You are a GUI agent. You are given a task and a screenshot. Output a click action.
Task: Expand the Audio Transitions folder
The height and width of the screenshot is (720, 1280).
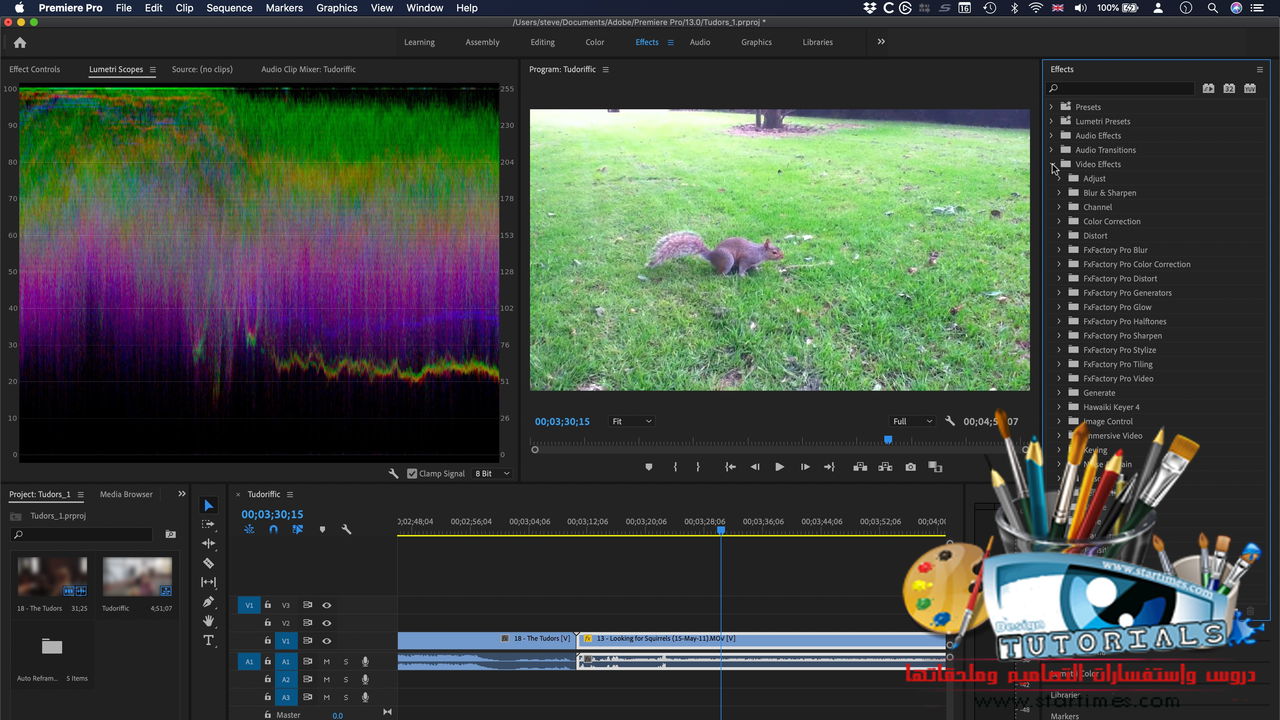(x=1052, y=150)
